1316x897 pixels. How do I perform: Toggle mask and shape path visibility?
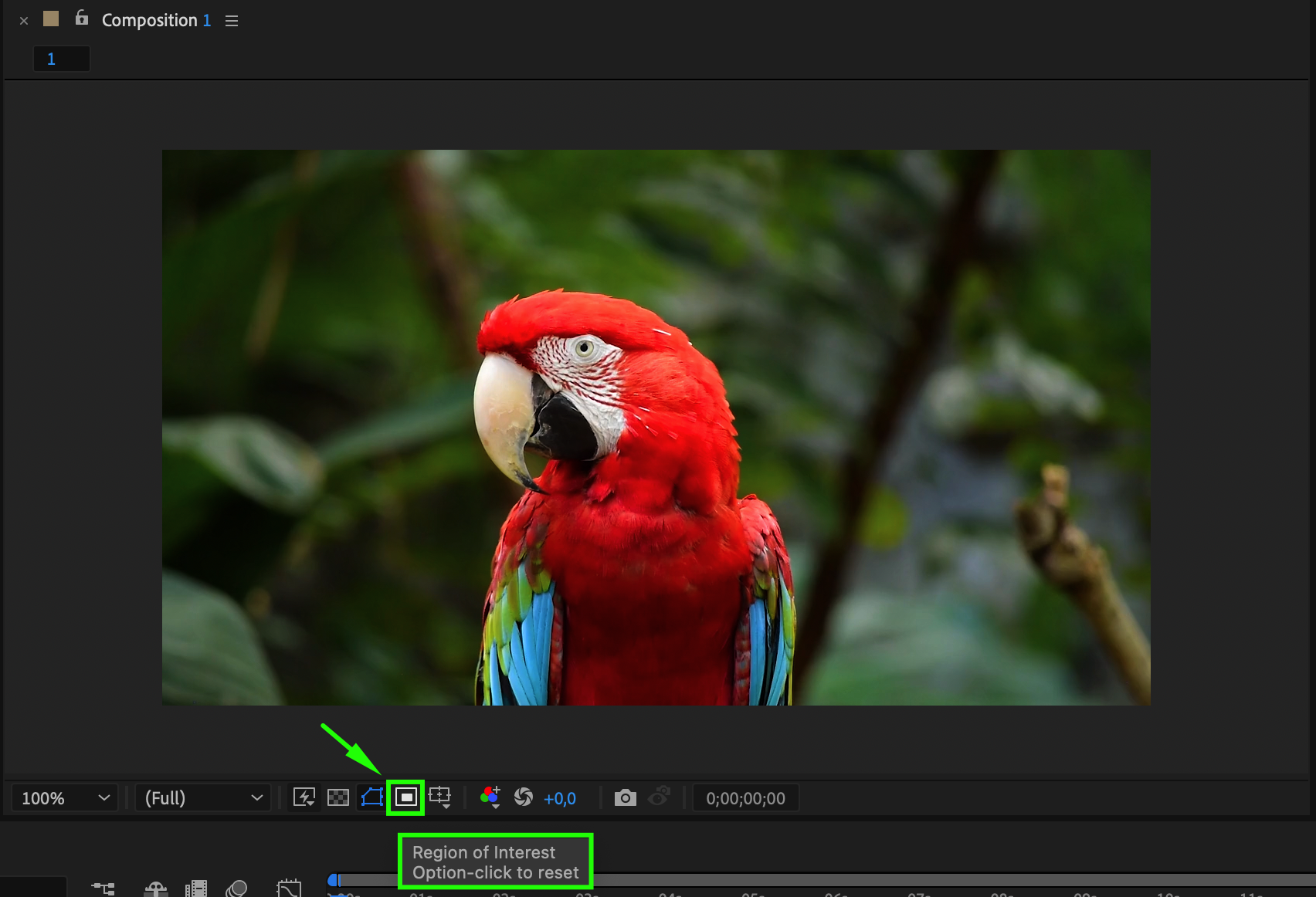point(372,797)
